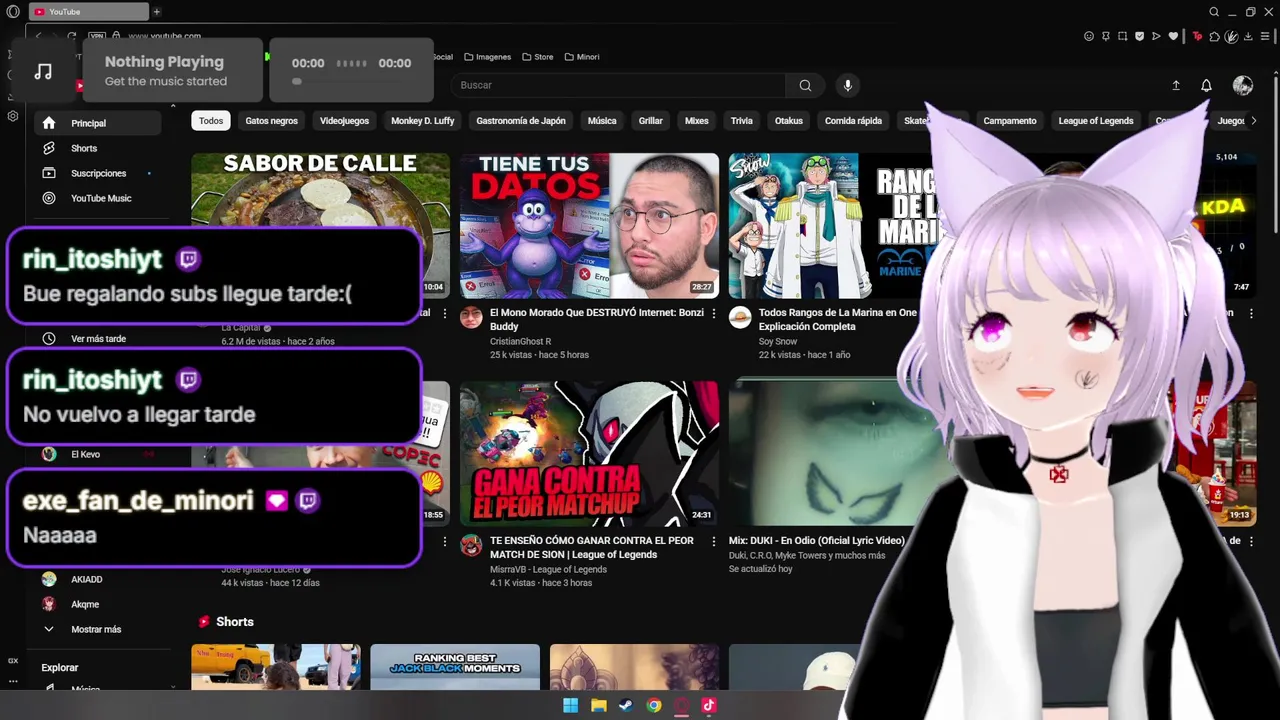Image resolution: width=1280 pixels, height=720 pixels.
Task: Open the Bonzi Buddy video thumbnail
Action: click(589, 226)
